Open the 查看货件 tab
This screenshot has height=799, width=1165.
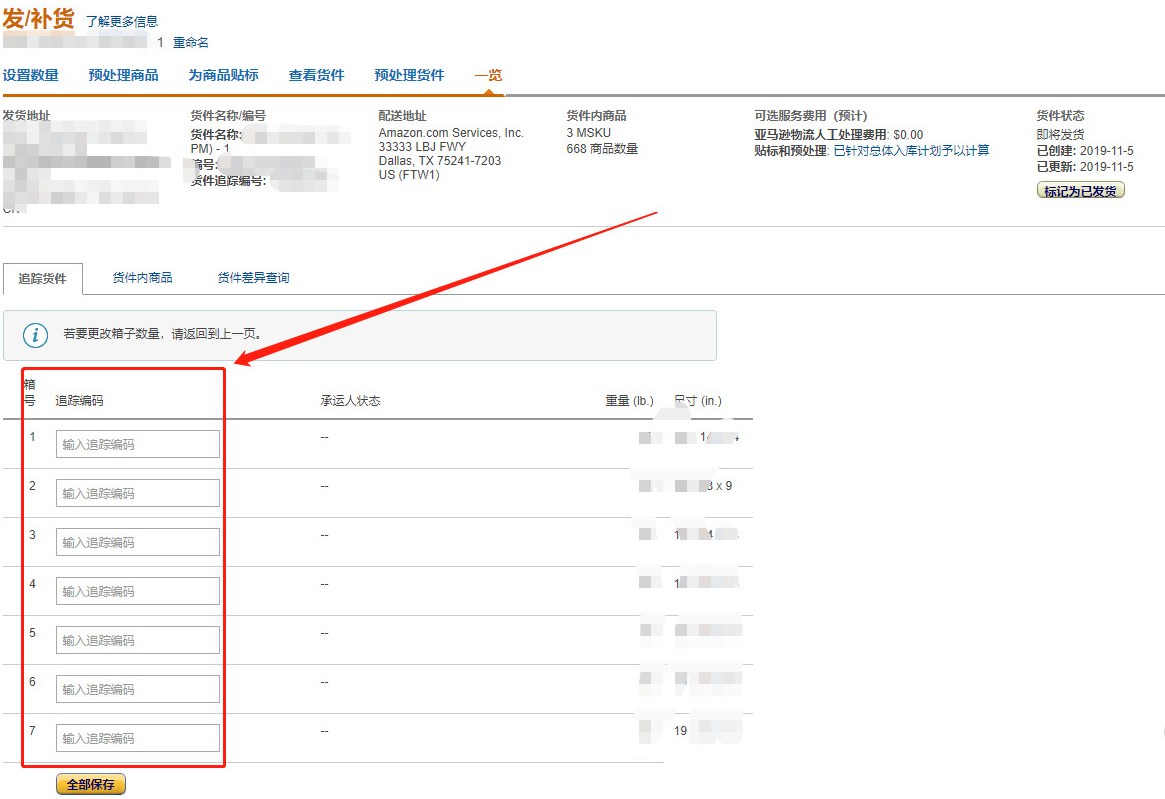tap(317, 75)
